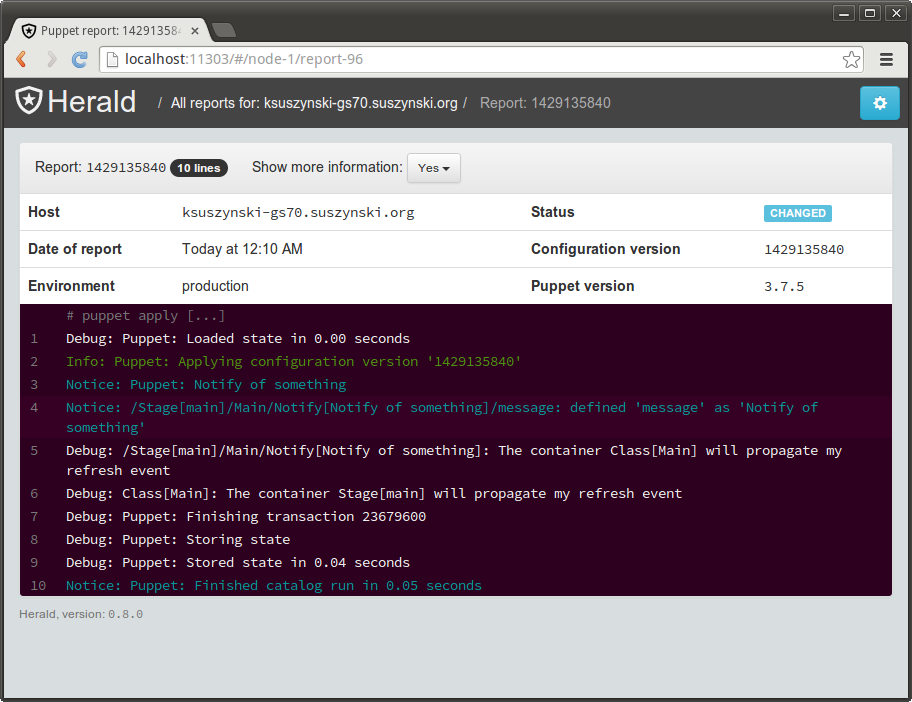Click log line 5 about container Class[Main]
This screenshot has width=912, height=702.
[x=456, y=461]
